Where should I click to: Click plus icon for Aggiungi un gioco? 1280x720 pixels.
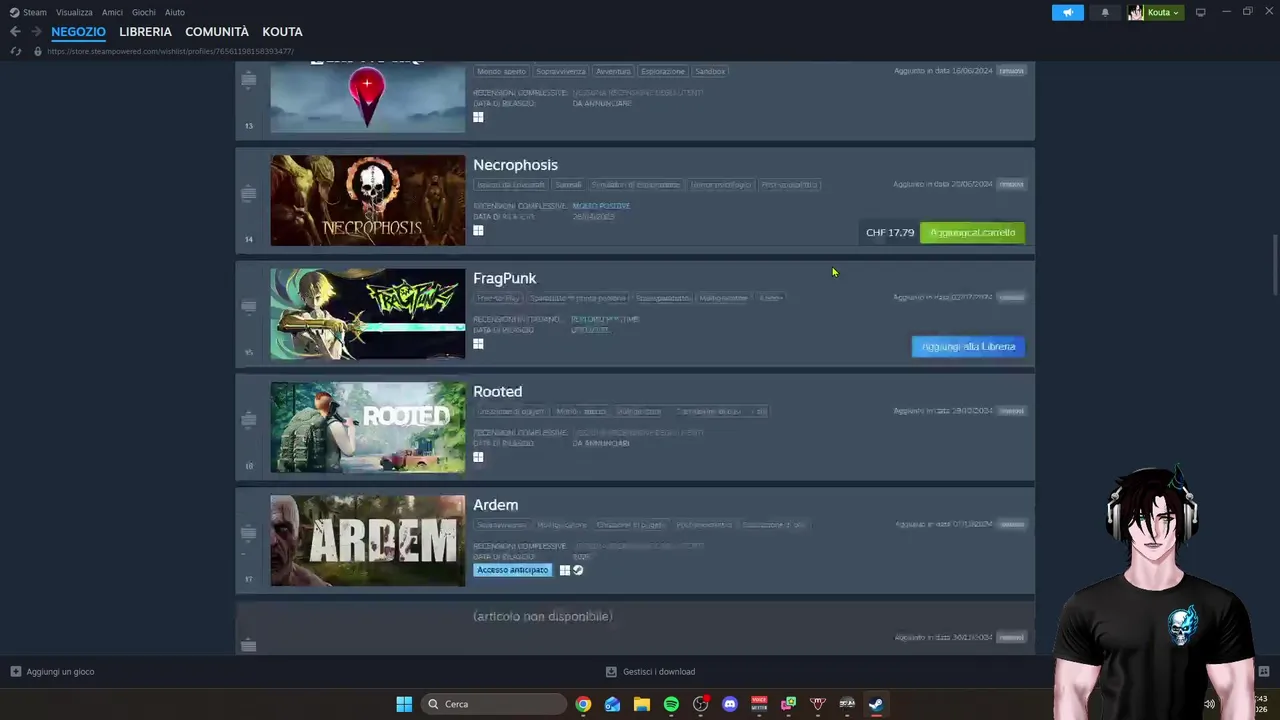(x=15, y=671)
